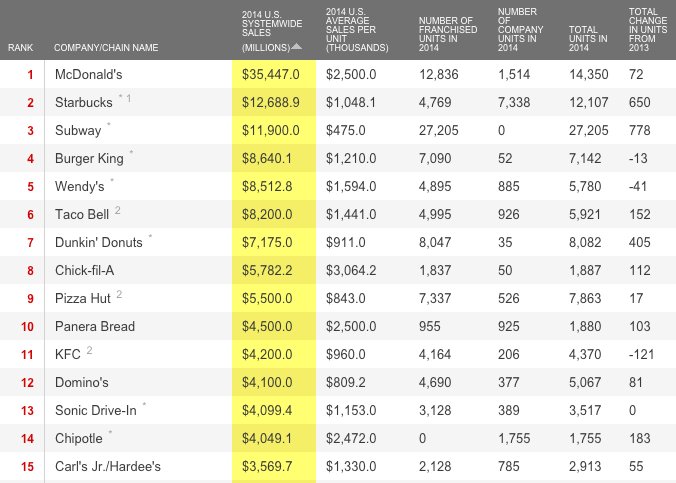Screen dimensions: 676x483
Task: Select the Pizza Hut company name
Action: 83,298
